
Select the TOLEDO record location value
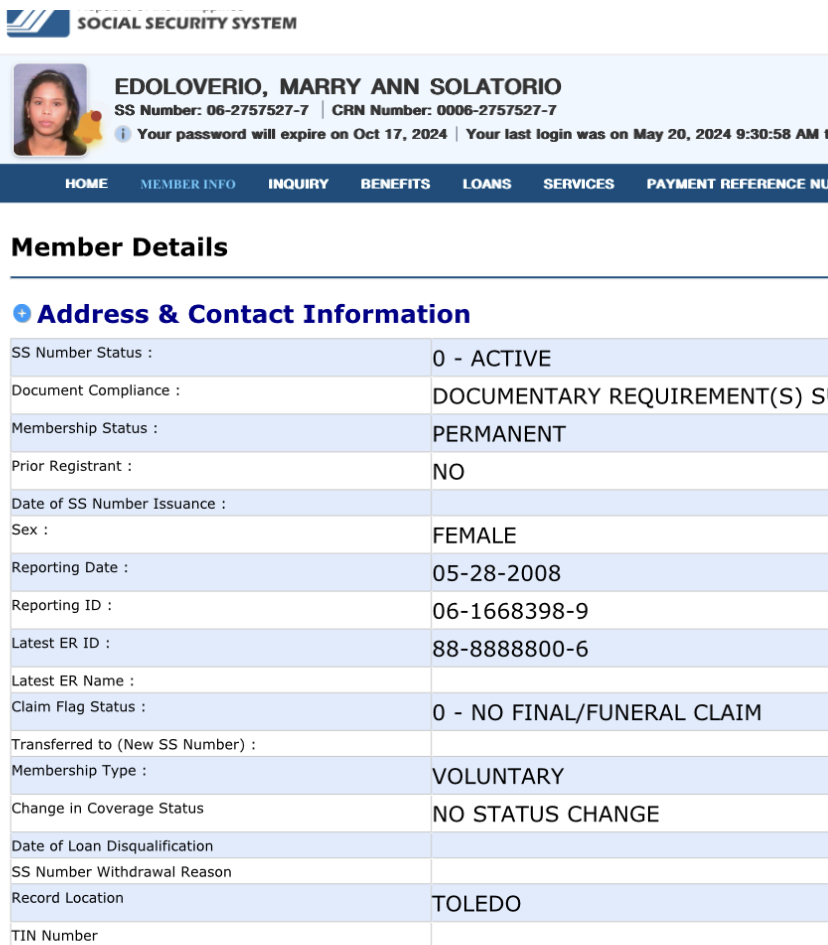tap(476, 904)
